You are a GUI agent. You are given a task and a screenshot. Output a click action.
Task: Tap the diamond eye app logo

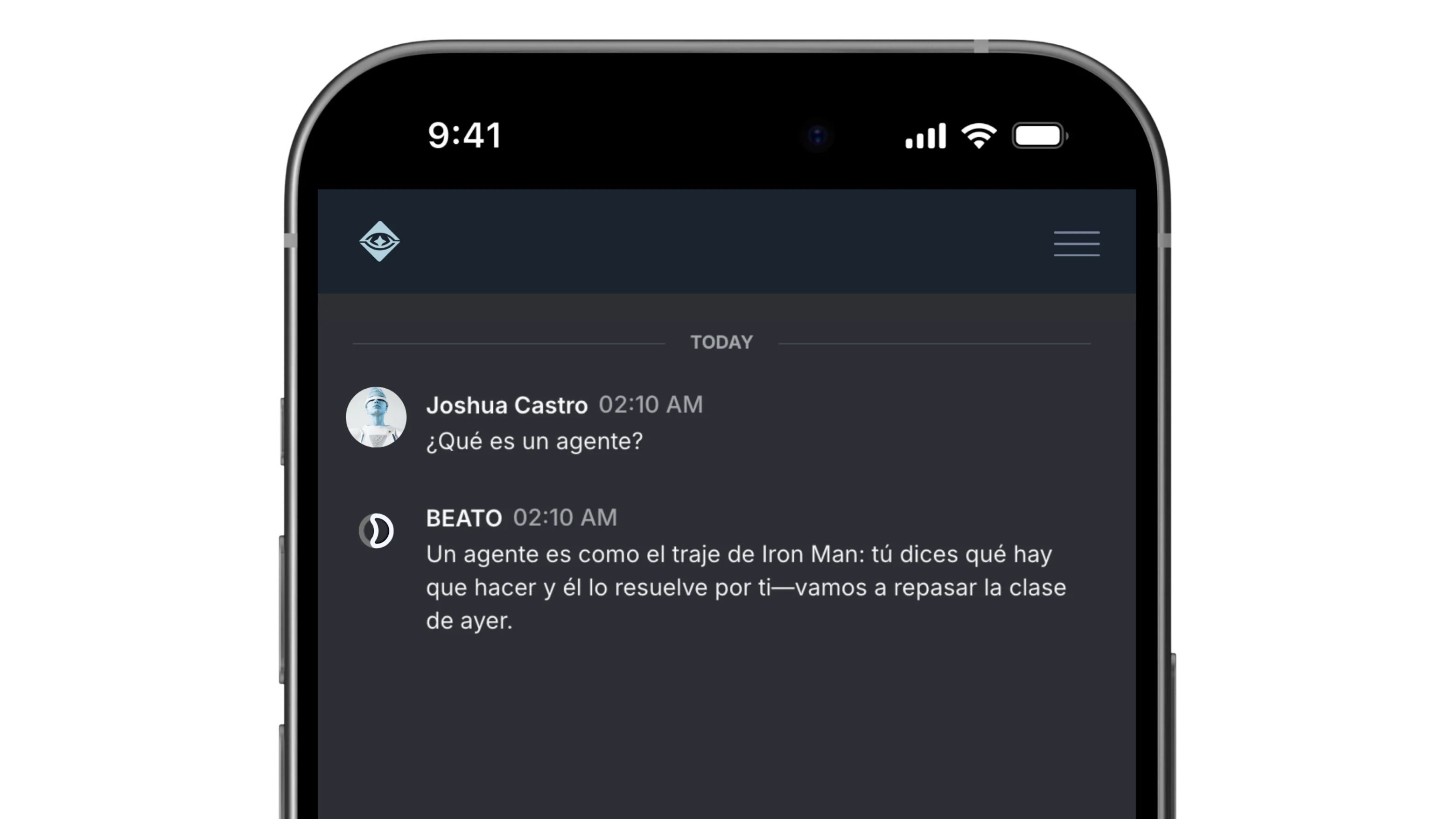[379, 241]
